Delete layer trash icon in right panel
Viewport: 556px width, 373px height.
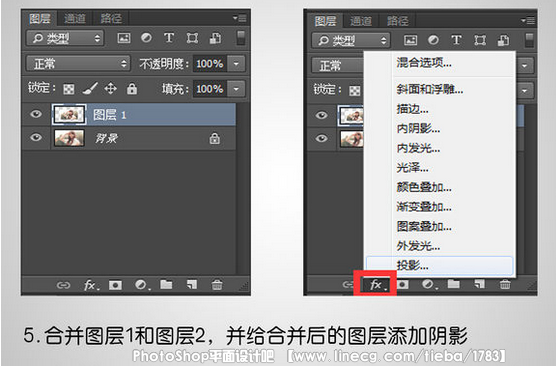tap(505, 284)
